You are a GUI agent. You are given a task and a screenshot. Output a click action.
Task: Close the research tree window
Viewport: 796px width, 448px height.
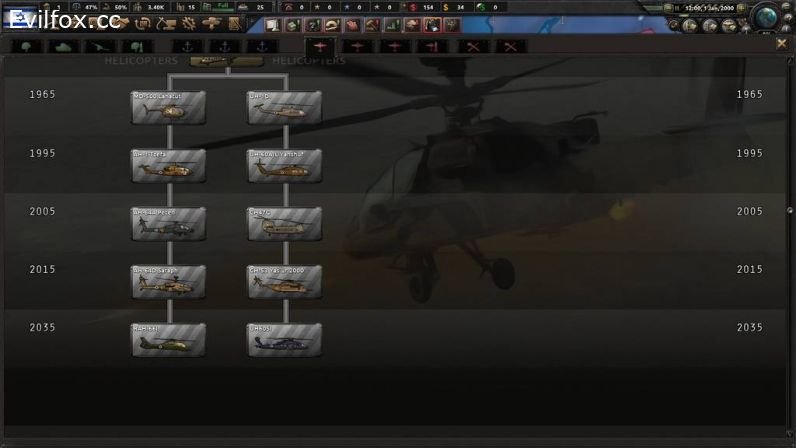pos(781,44)
